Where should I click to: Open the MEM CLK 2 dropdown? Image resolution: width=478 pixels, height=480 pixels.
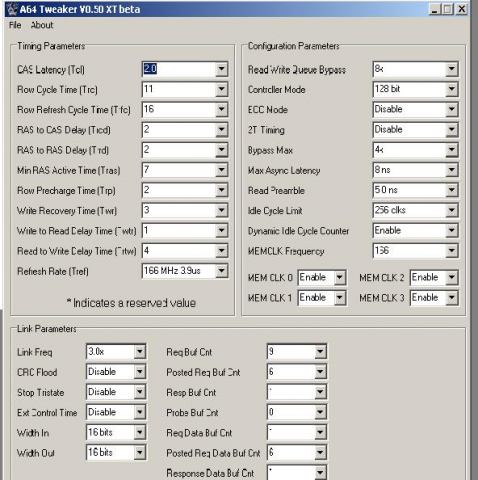(452, 278)
